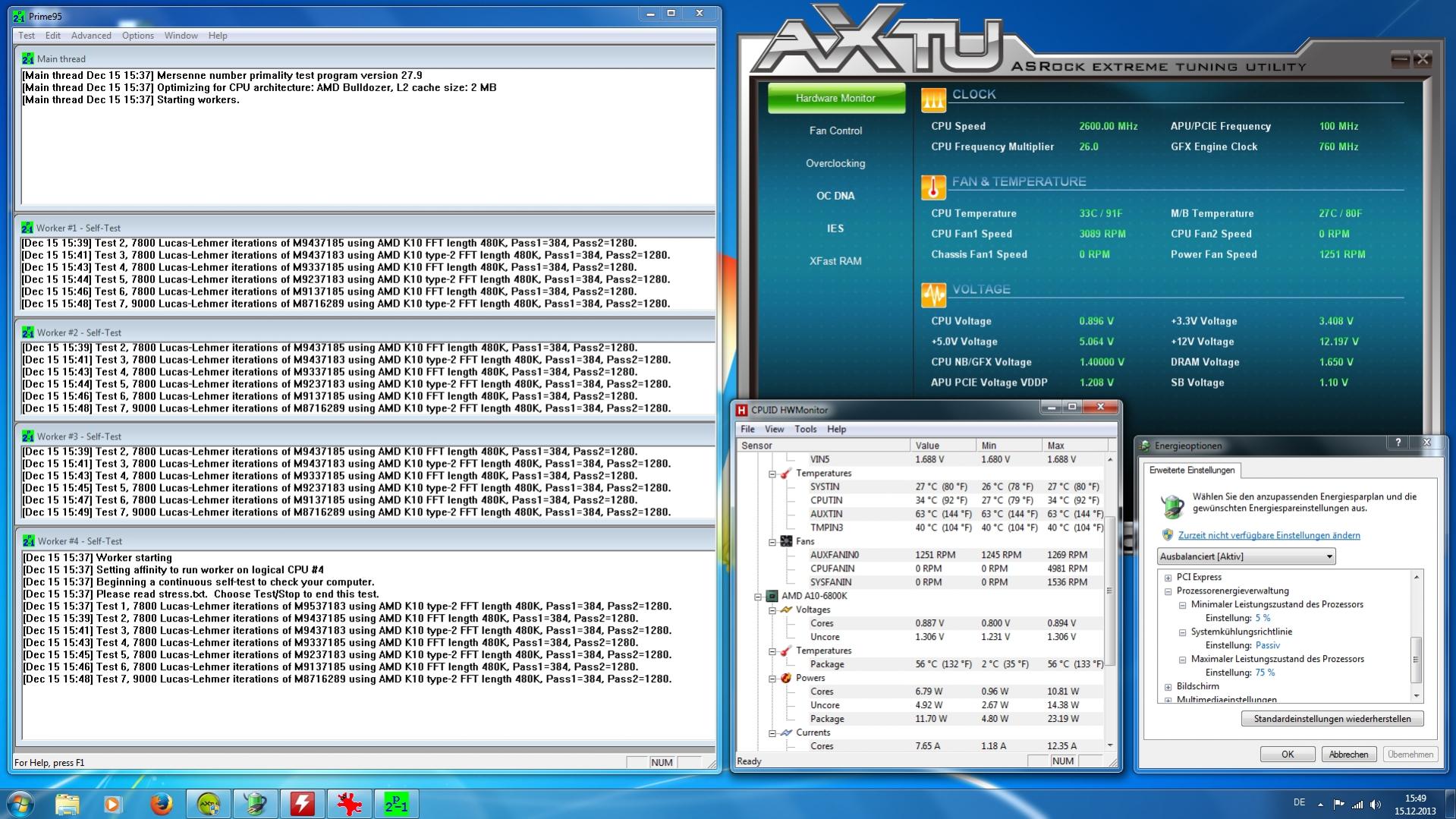The width and height of the screenshot is (1456, 819).
Task: Click Standardeinstellungen wiederherstellen button
Action: [1332, 719]
